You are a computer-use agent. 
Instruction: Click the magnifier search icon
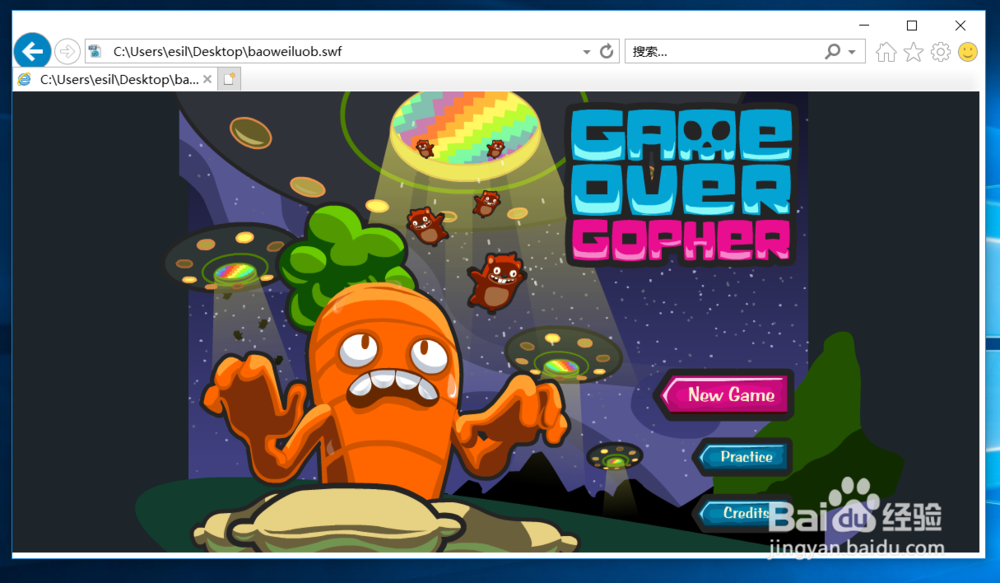pos(832,51)
